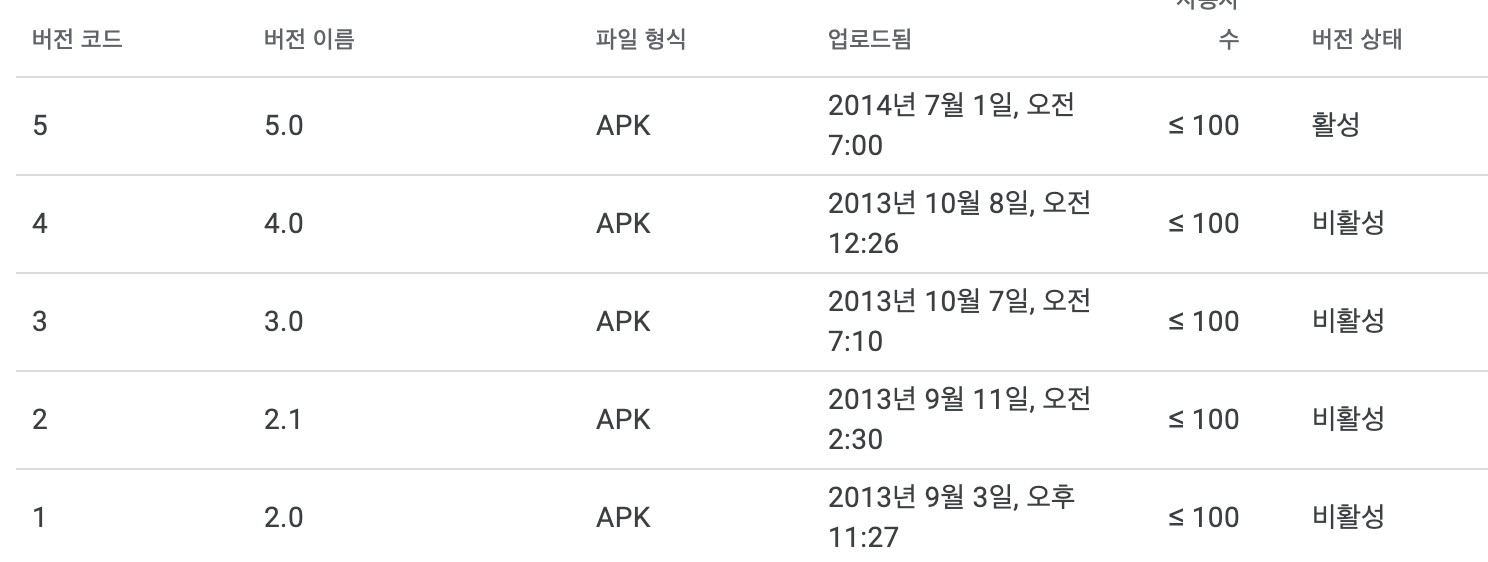Click the 비활성 status of version 4.0
Viewport: 1488px width, 562px height.
[1348, 224]
